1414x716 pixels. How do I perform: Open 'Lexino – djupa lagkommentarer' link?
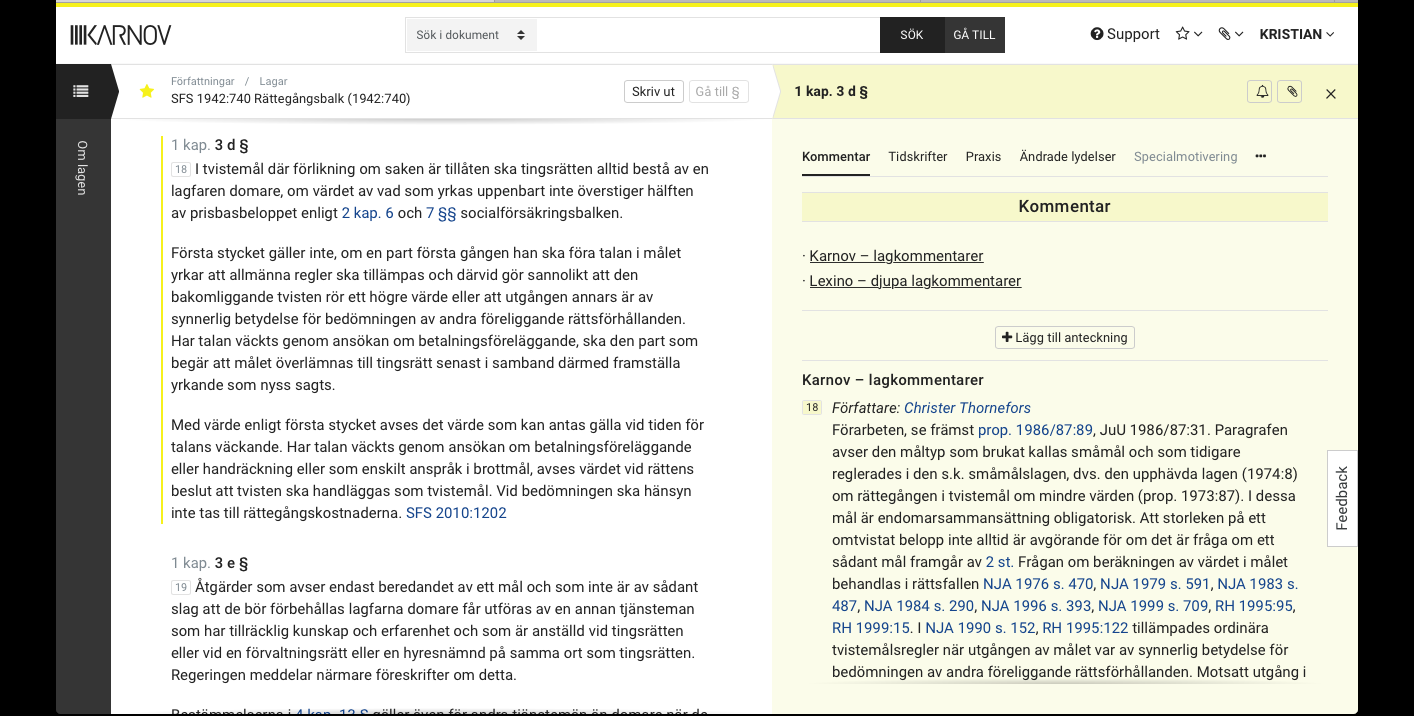pyautogui.click(x=915, y=281)
